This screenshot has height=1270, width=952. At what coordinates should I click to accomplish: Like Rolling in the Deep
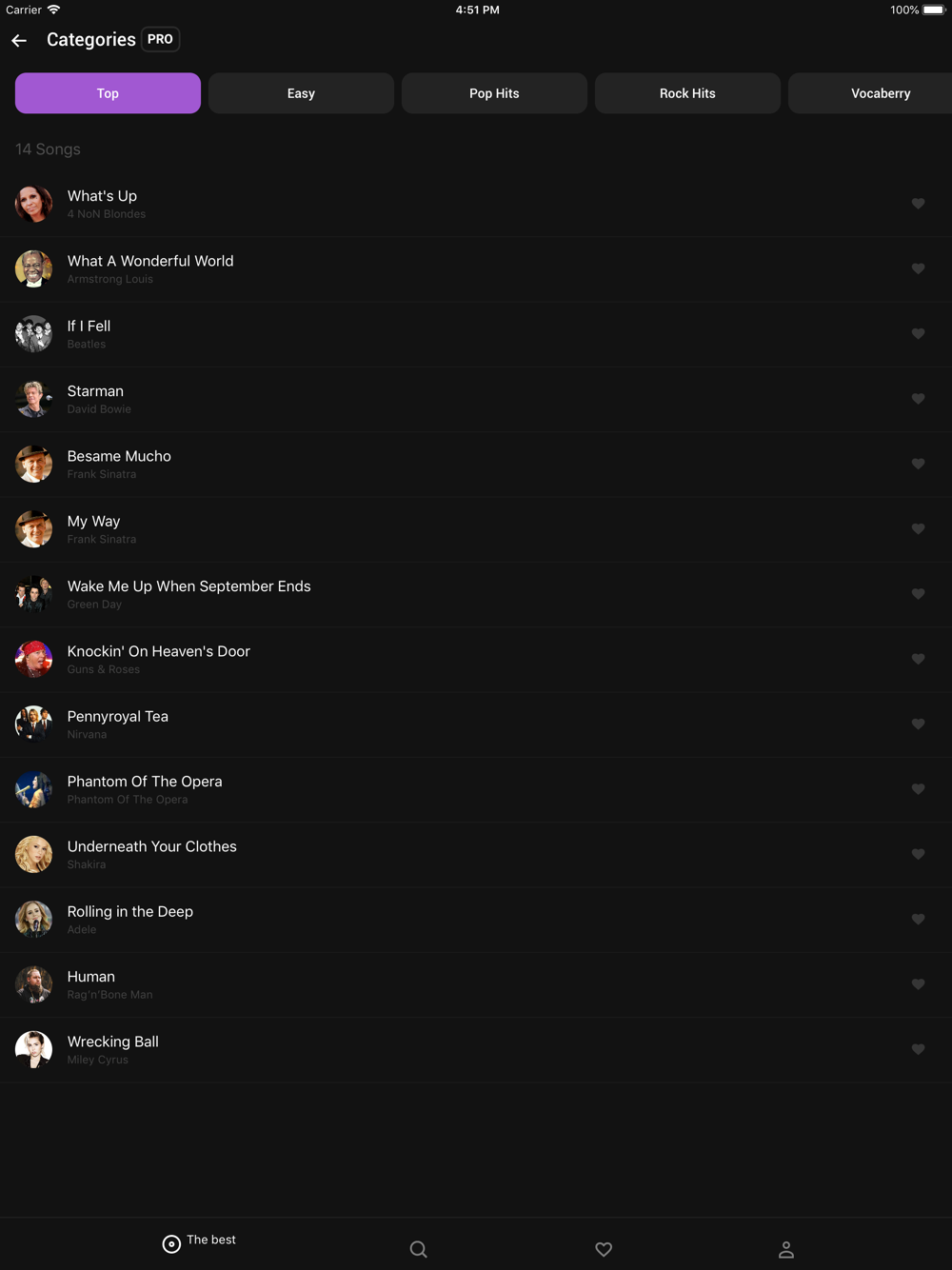(x=918, y=920)
